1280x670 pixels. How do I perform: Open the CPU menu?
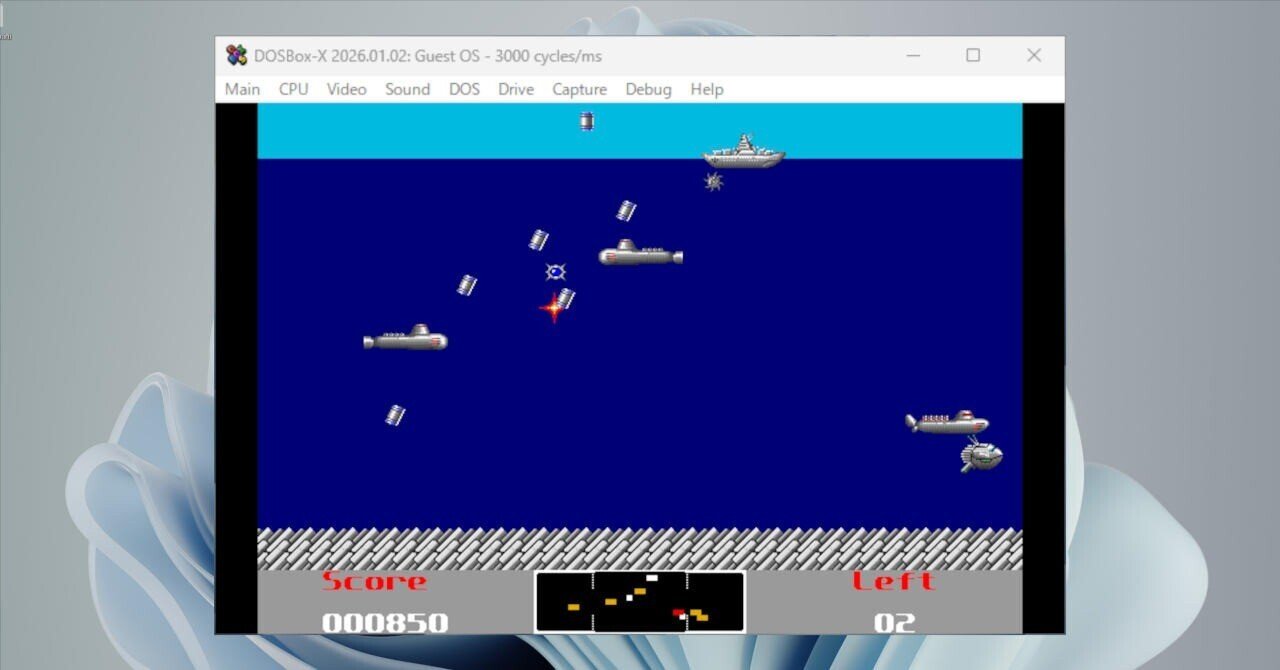click(x=292, y=89)
